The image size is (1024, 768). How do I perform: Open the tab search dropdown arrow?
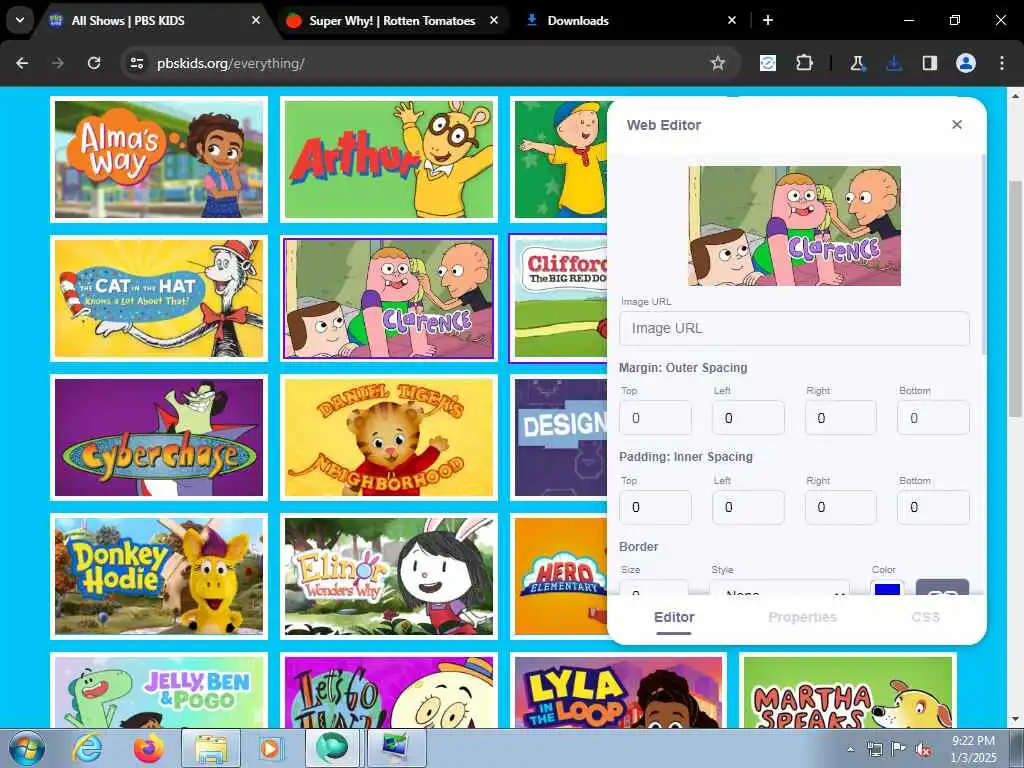coord(20,20)
